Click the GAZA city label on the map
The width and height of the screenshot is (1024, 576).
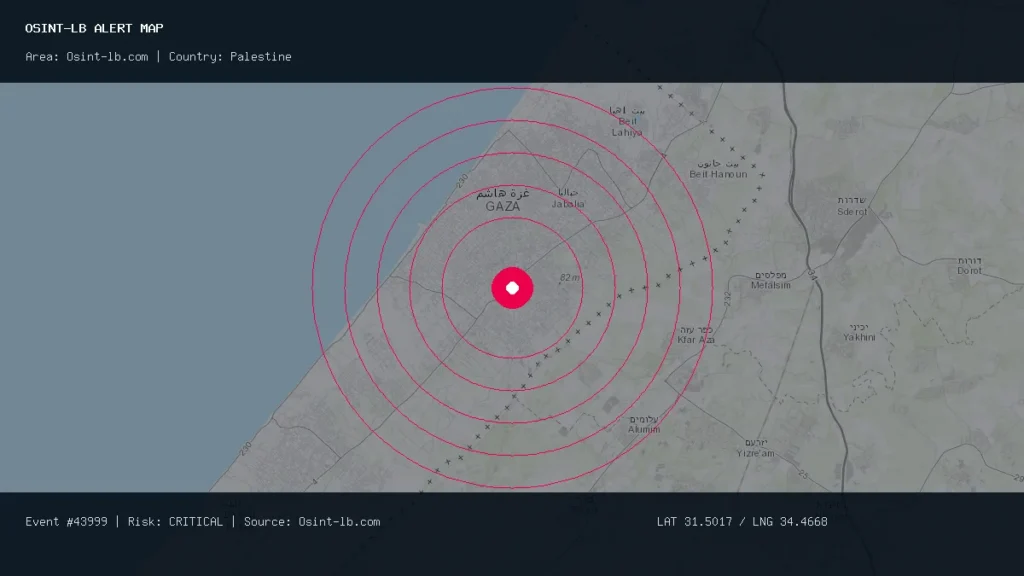click(503, 200)
